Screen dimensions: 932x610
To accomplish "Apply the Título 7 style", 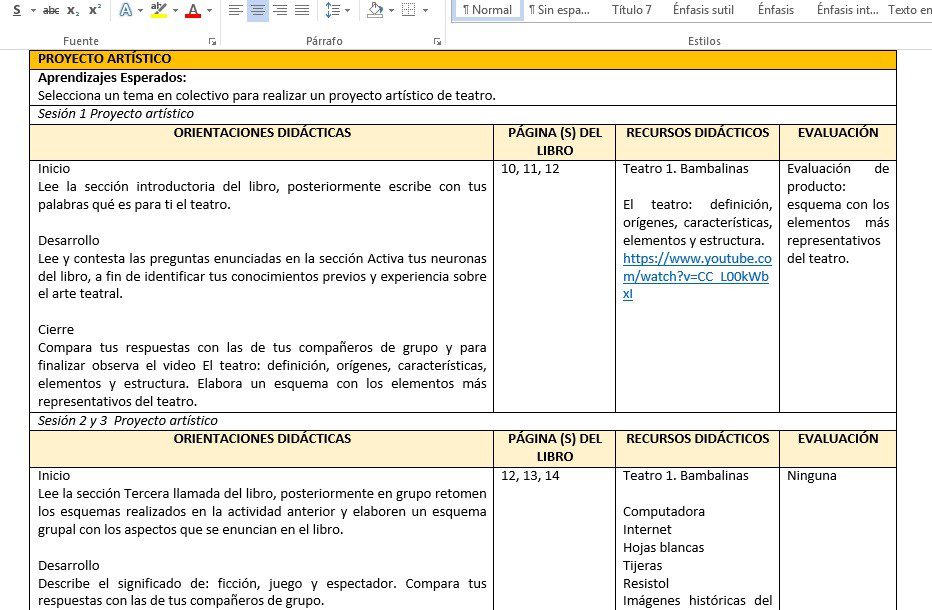I will click(x=631, y=10).
